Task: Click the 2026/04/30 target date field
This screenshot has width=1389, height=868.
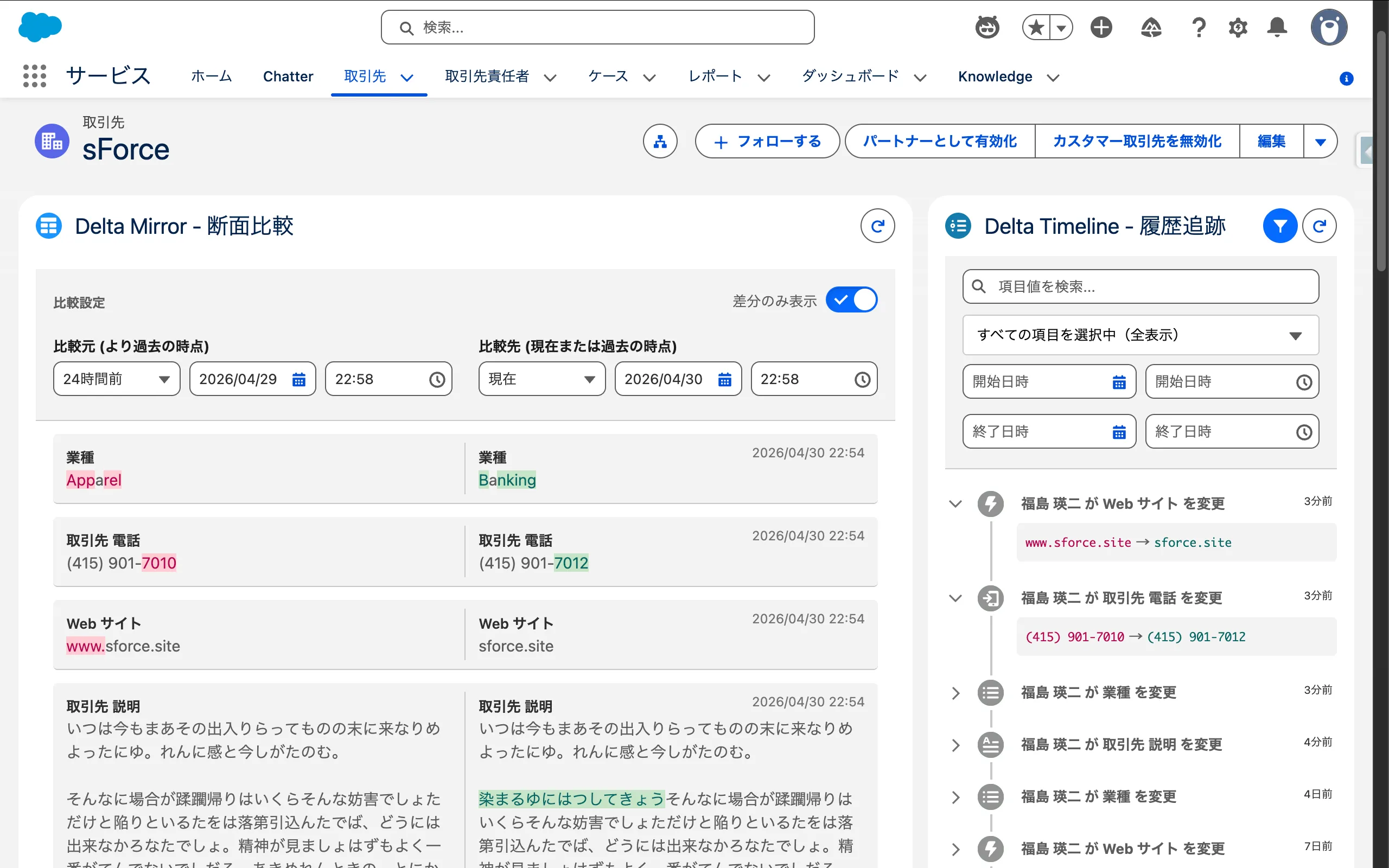Action: (x=678, y=379)
